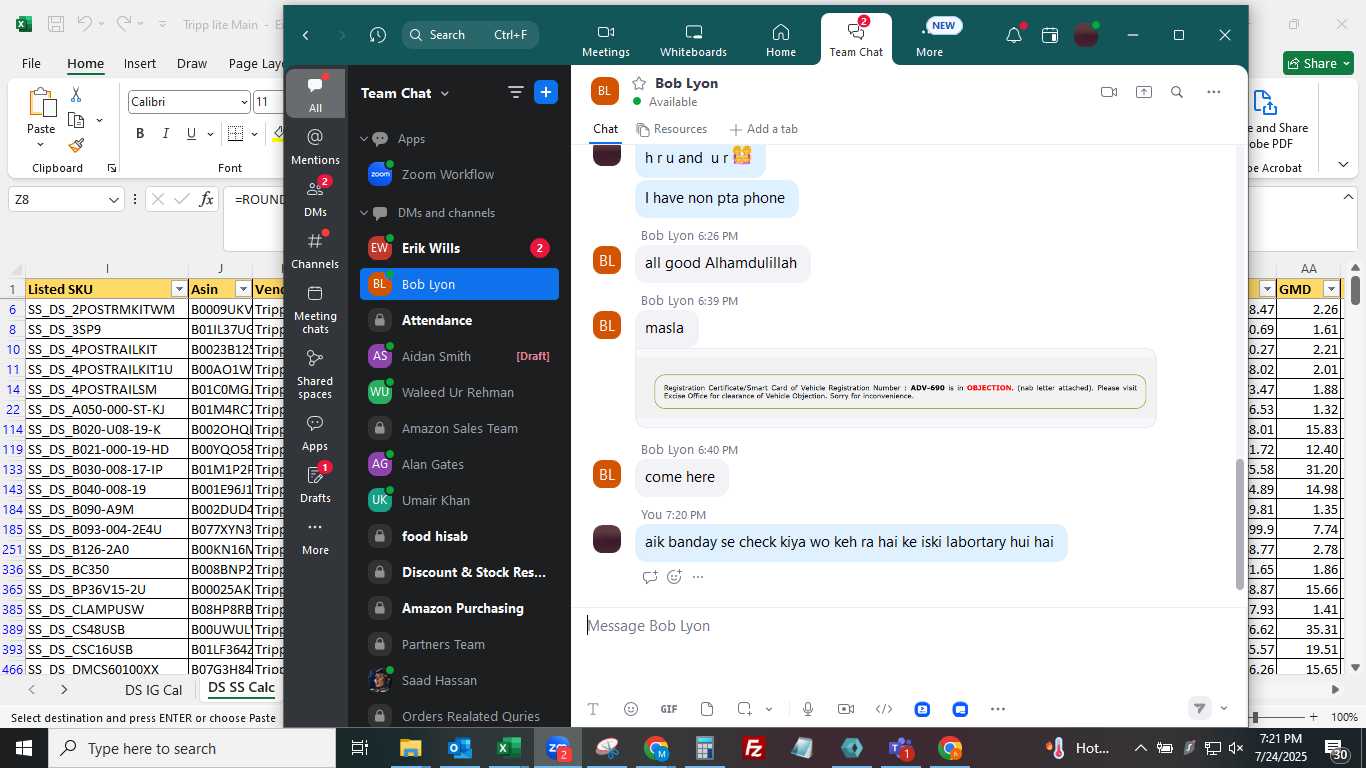Open more chat options in header
This screenshot has height=768, width=1366.
point(1213,92)
